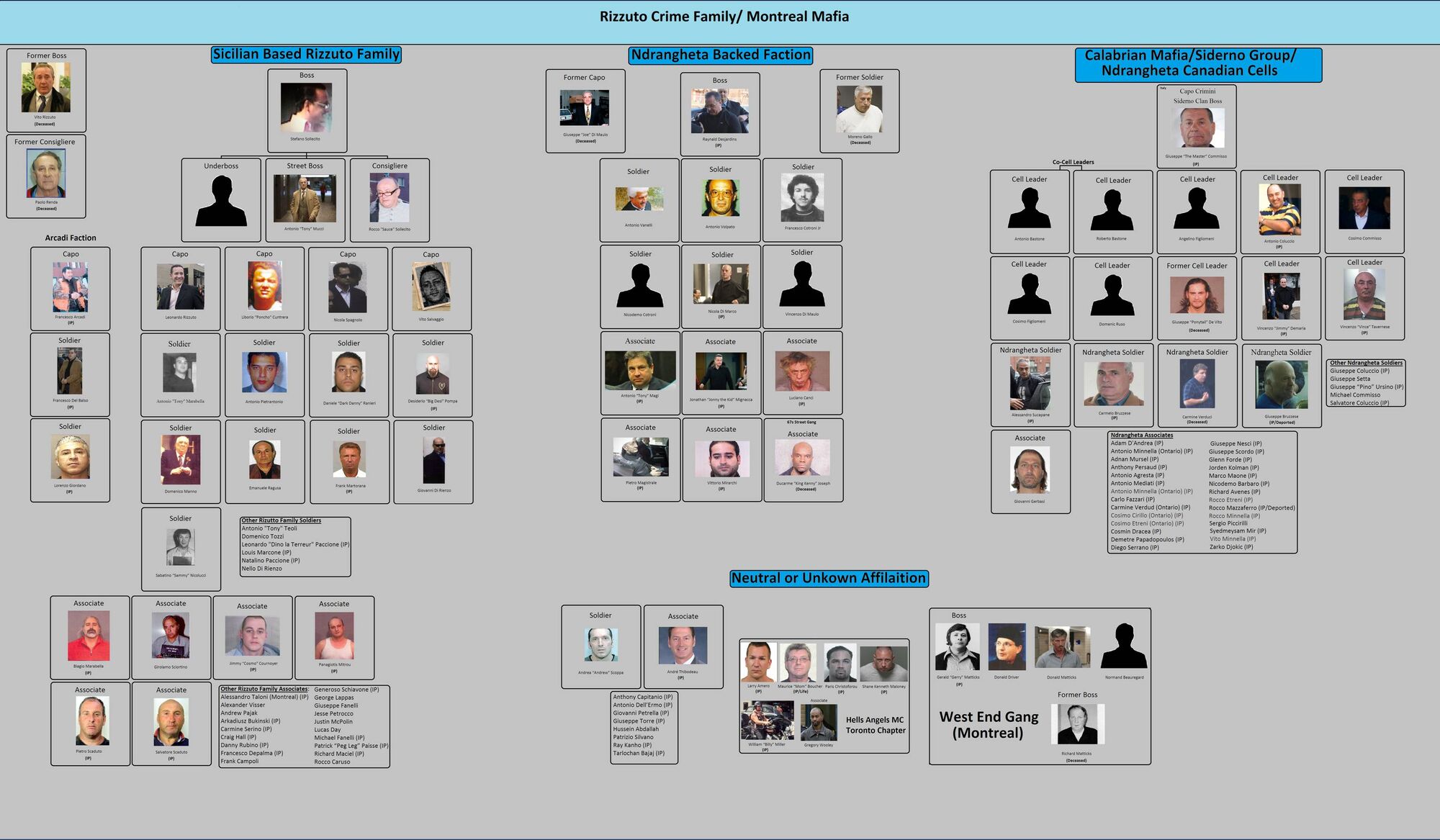
Task: Click Giovanni Di Rienzo's Soldier photo
Action: point(434,460)
